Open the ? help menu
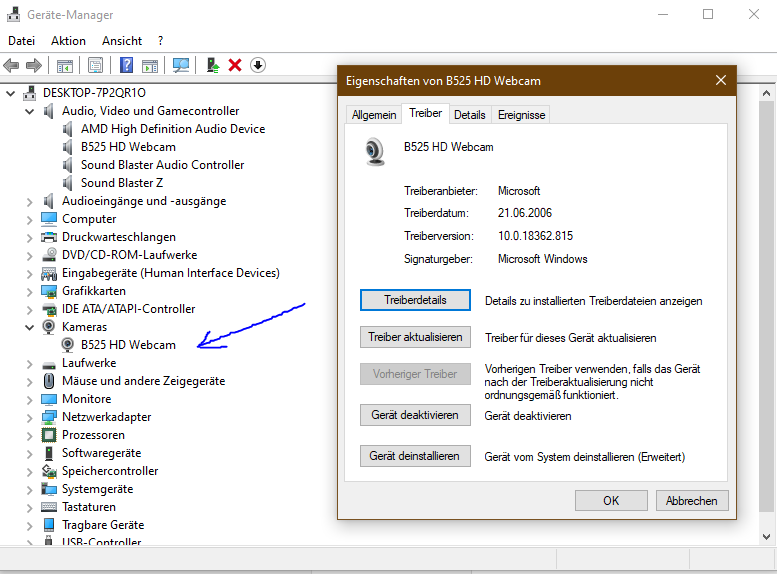Image resolution: width=777 pixels, height=574 pixels. coord(160,41)
